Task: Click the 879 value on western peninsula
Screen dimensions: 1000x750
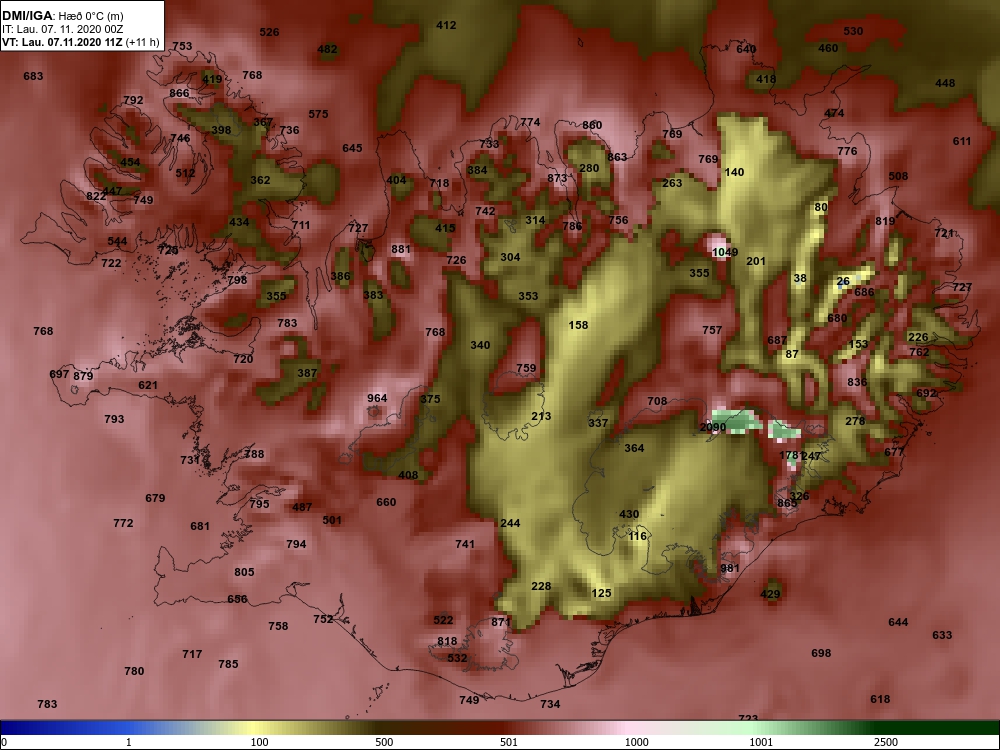Action: coord(83,376)
